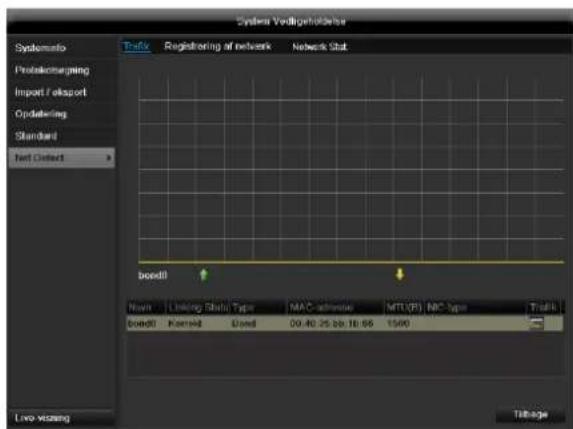Select bond0 name cell in table
This screenshot has width=573, height=429.
pos(142,323)
